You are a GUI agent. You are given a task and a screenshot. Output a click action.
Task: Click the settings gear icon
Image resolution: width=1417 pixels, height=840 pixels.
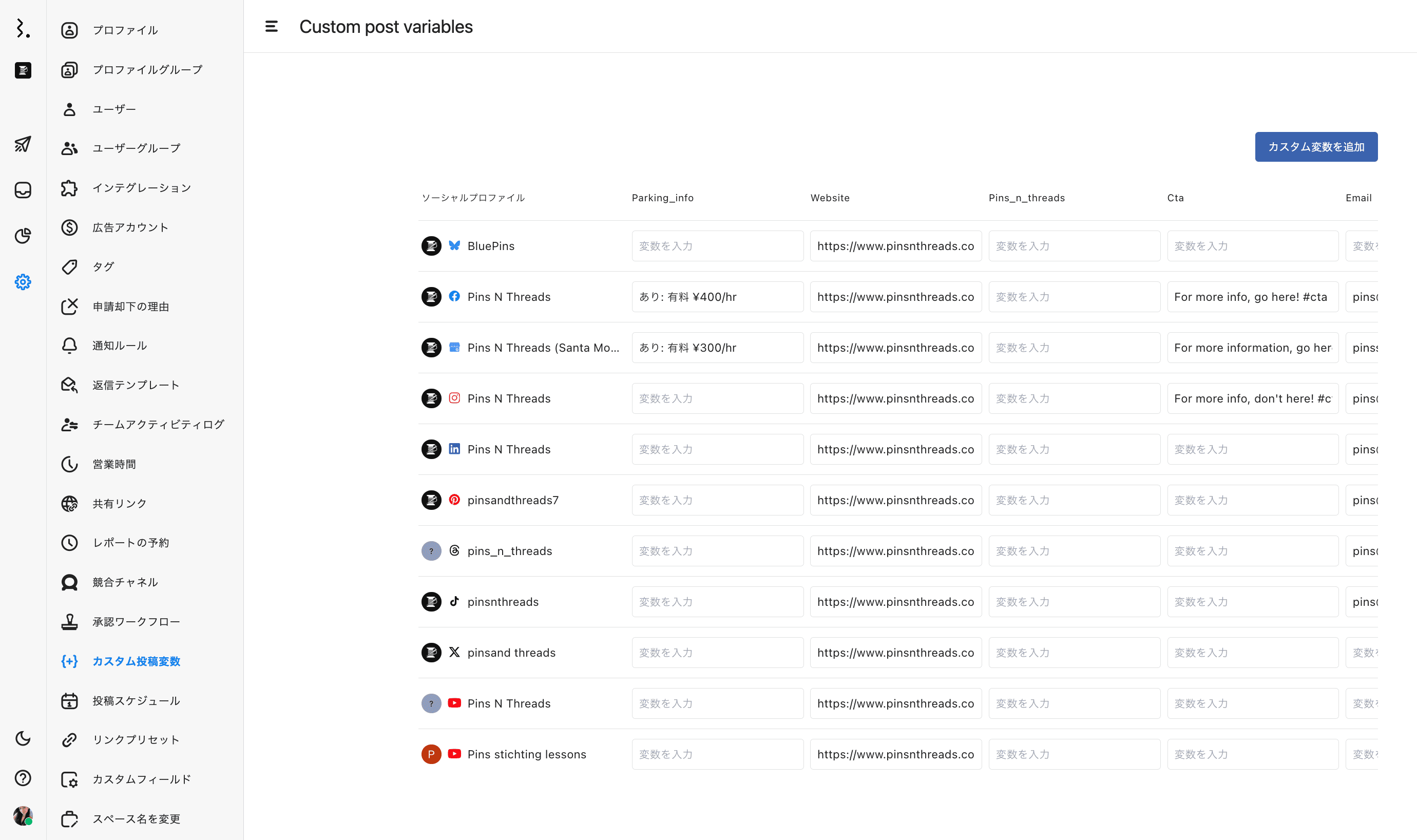pyautogui.click(x=23, y=282)
